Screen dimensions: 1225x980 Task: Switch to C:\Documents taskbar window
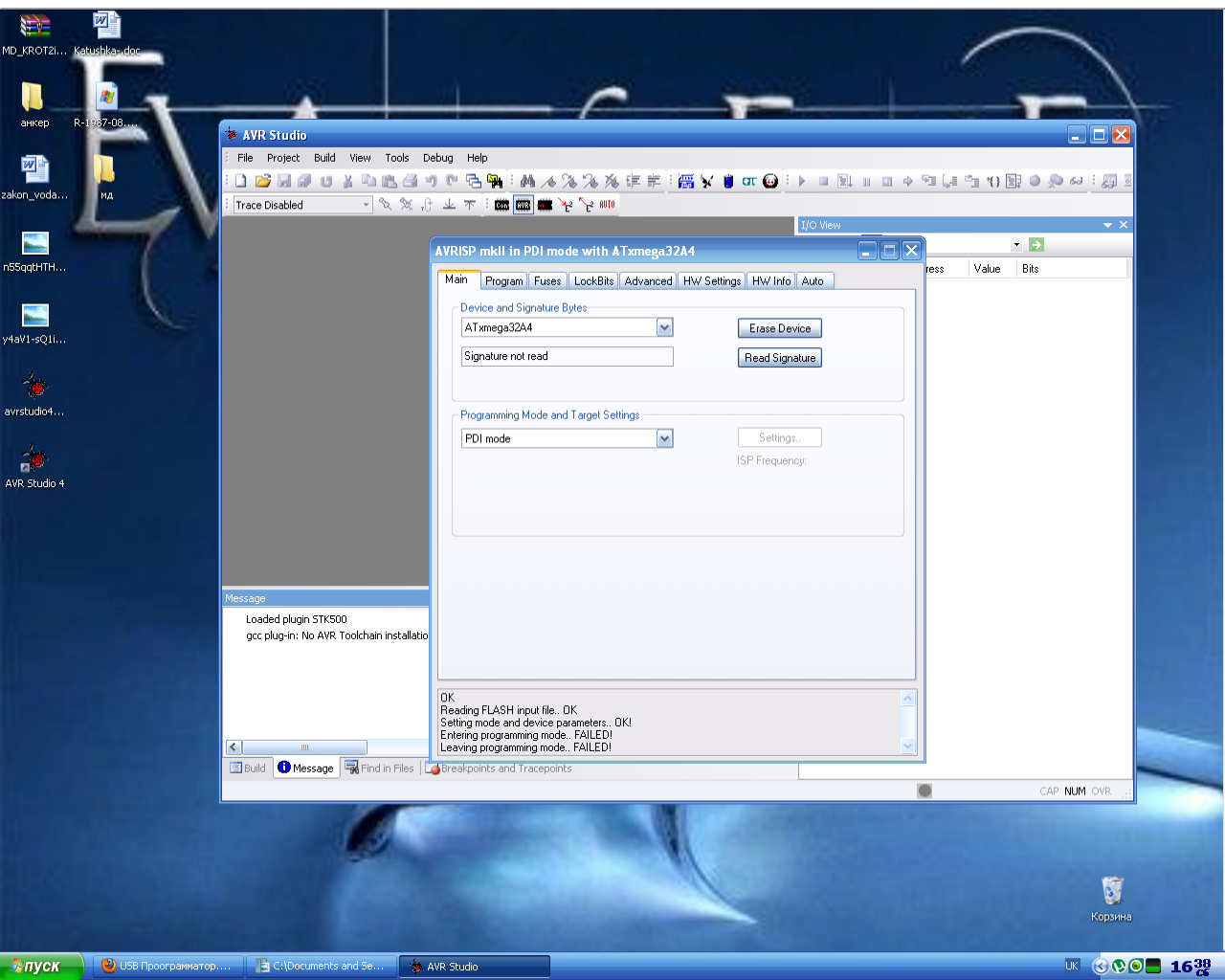click(x=321, y=966)
